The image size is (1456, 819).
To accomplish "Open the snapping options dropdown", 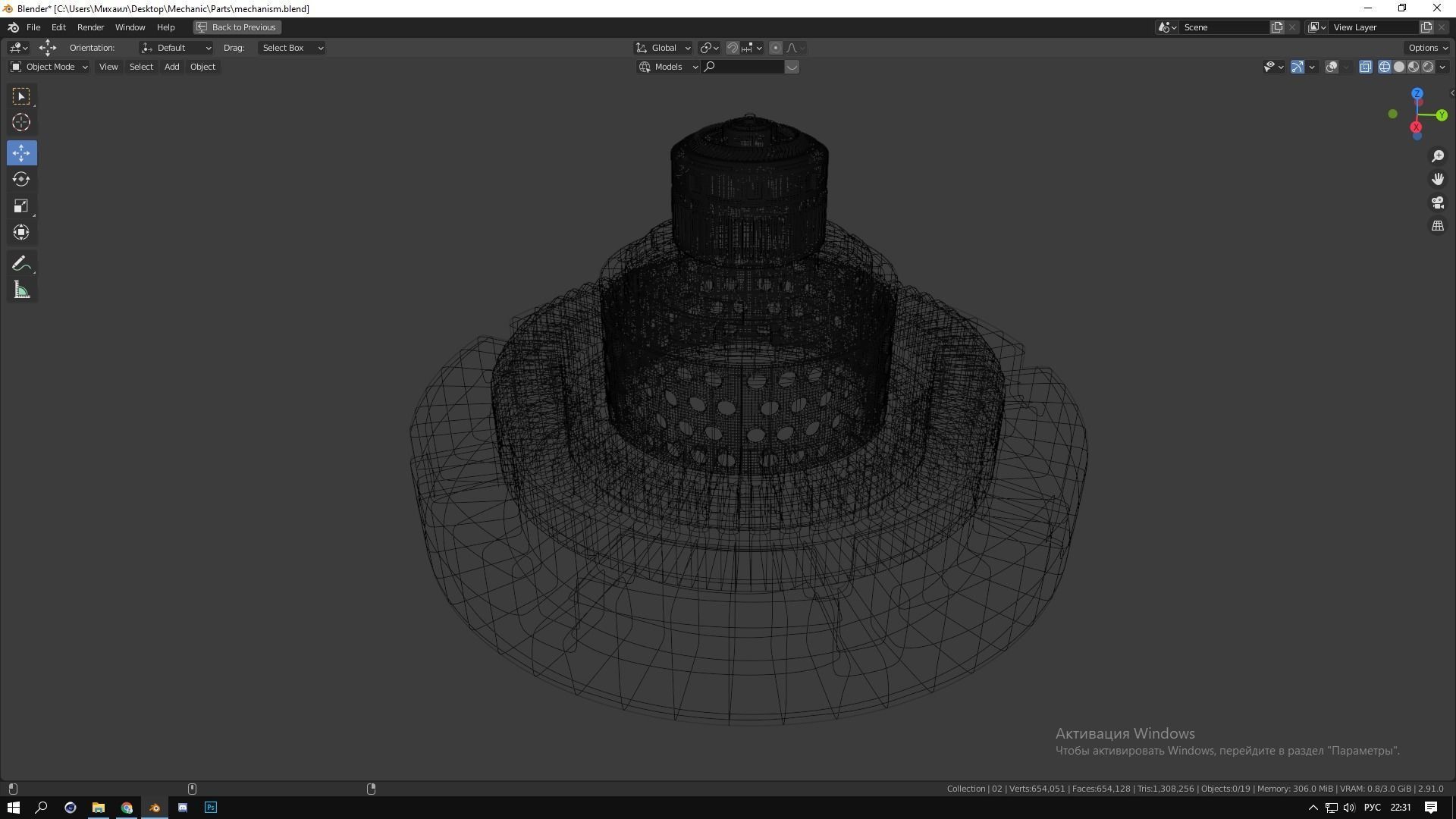I will (752, 48).
